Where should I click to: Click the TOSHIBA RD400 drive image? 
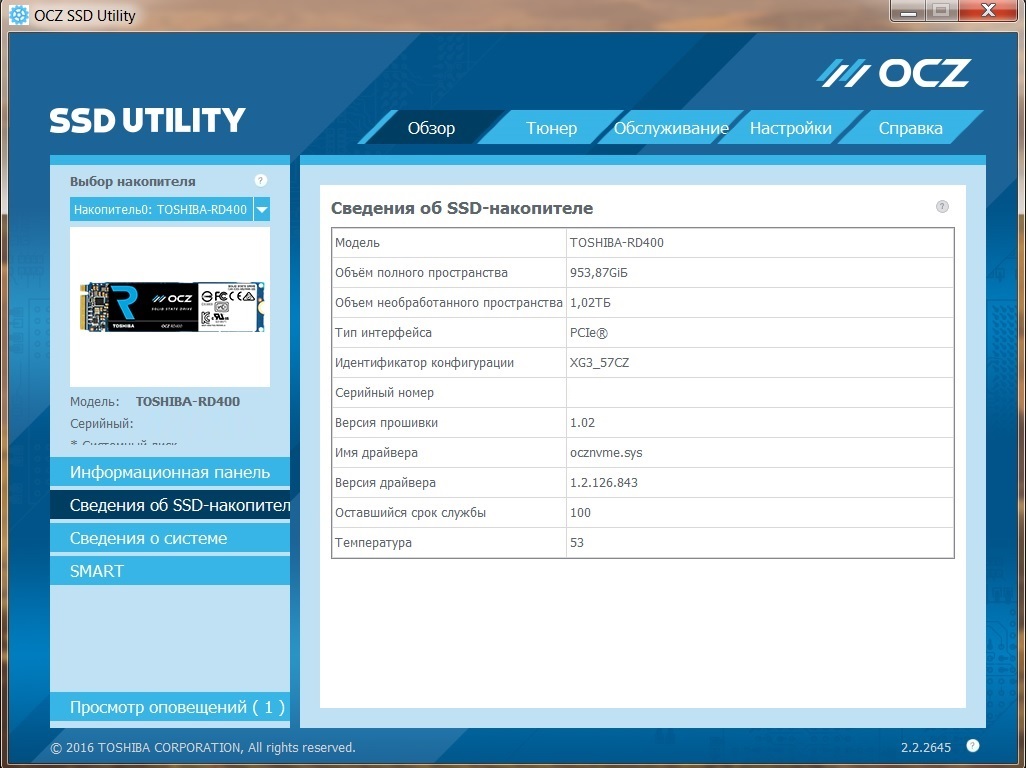172,307
